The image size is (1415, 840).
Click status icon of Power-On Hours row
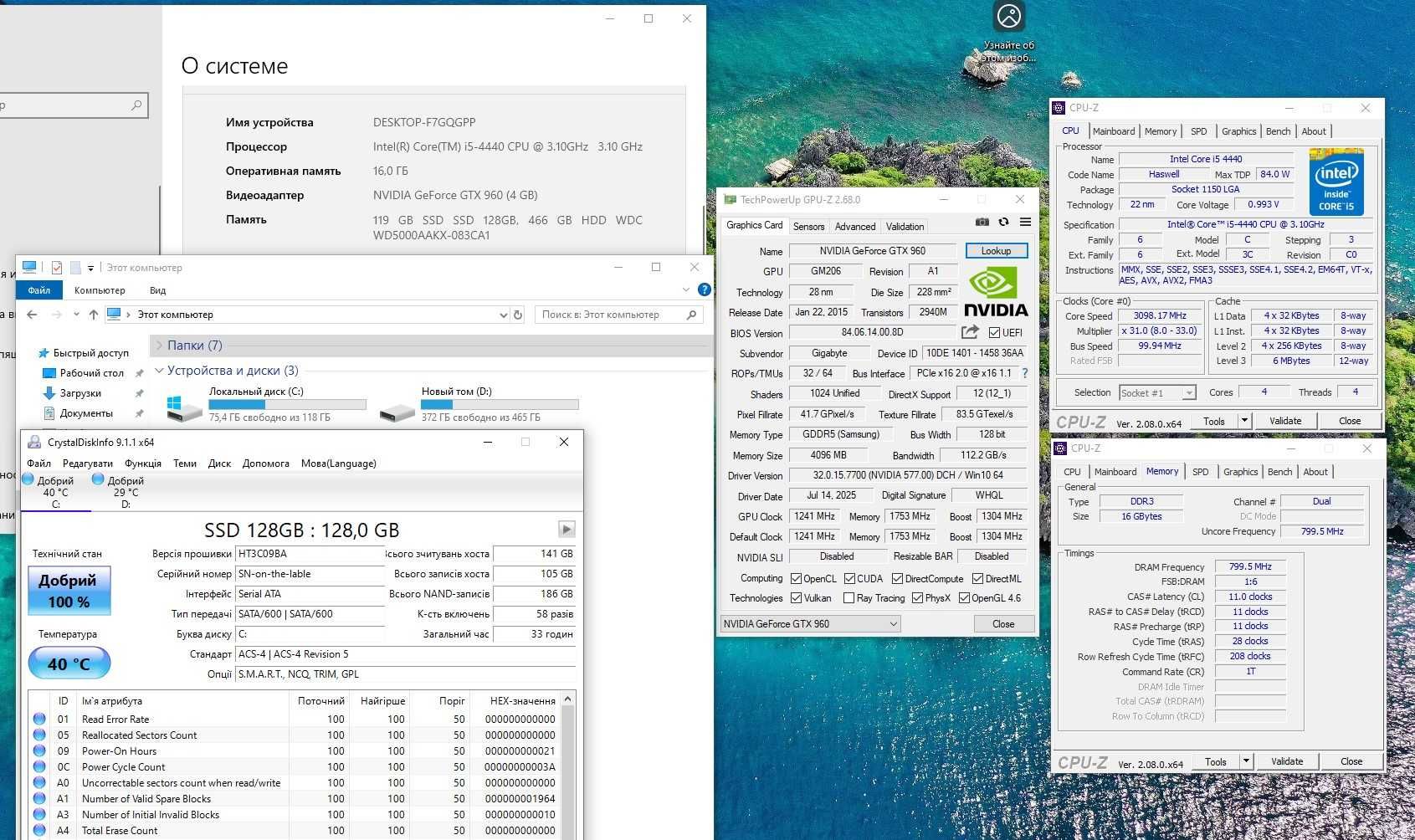coord(39,750)
